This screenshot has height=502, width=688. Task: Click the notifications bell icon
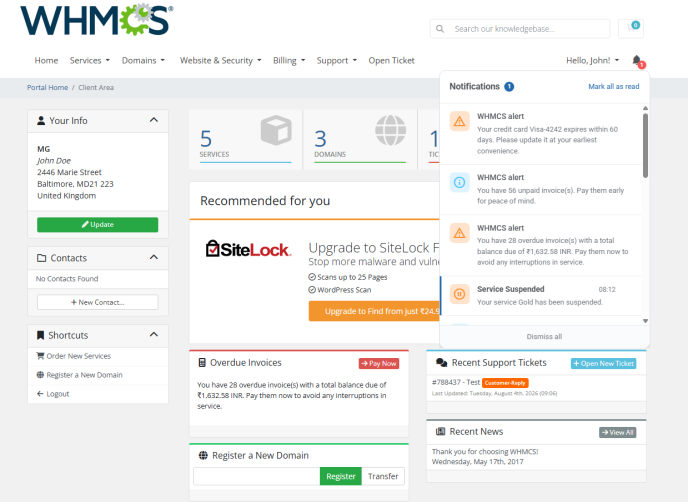(x=637, y=60)
